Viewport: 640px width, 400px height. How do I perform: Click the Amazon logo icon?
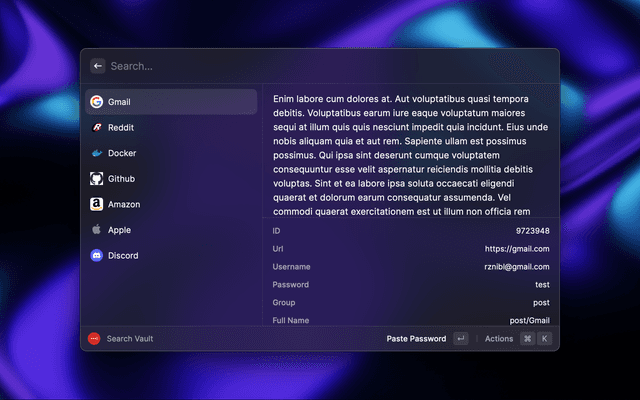click(x=97, y=204)
